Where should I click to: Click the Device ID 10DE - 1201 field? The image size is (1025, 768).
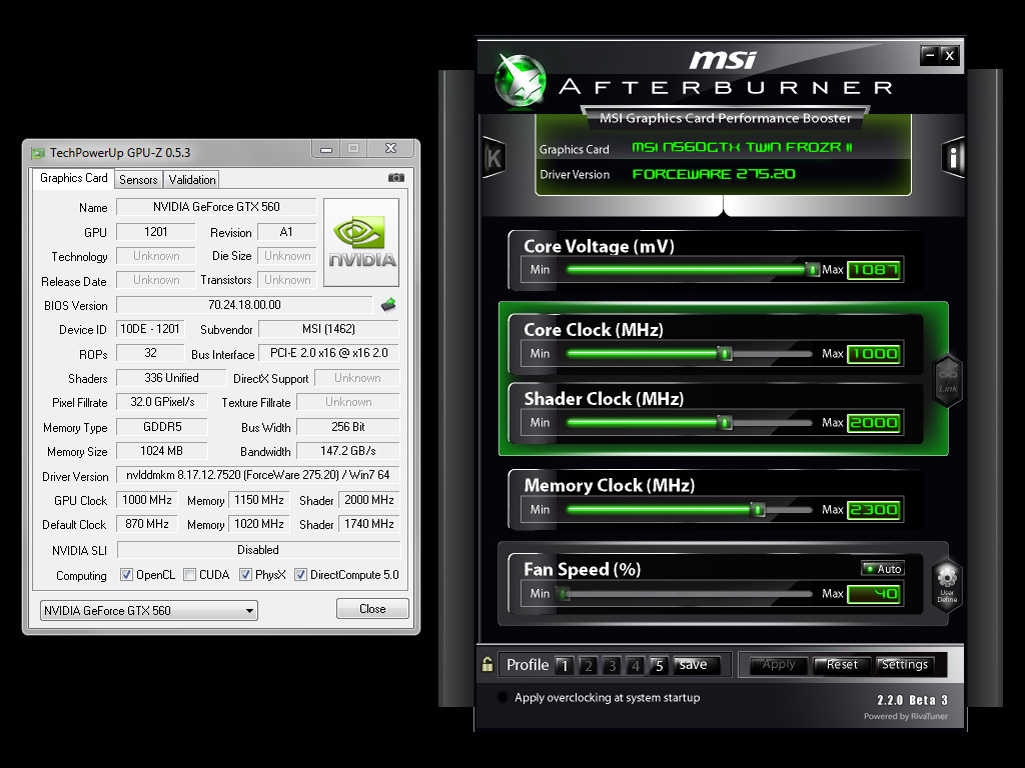click(x=150, y=329)
